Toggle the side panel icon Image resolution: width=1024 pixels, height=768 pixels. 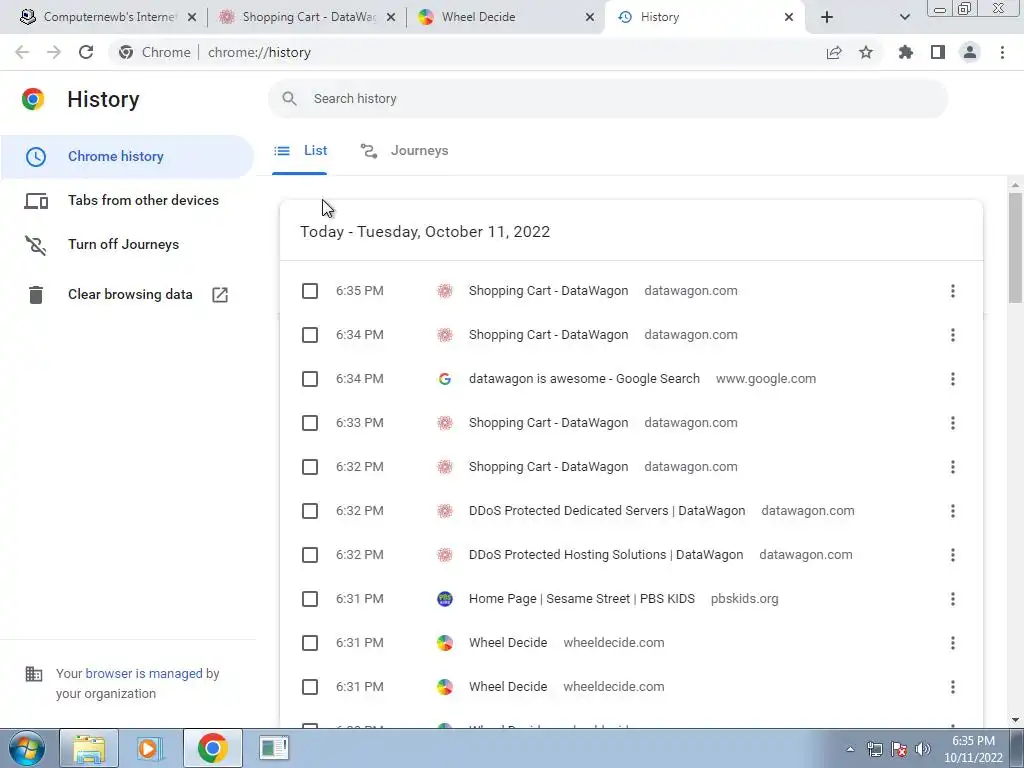pyautogui.click(x=938, y=52)
